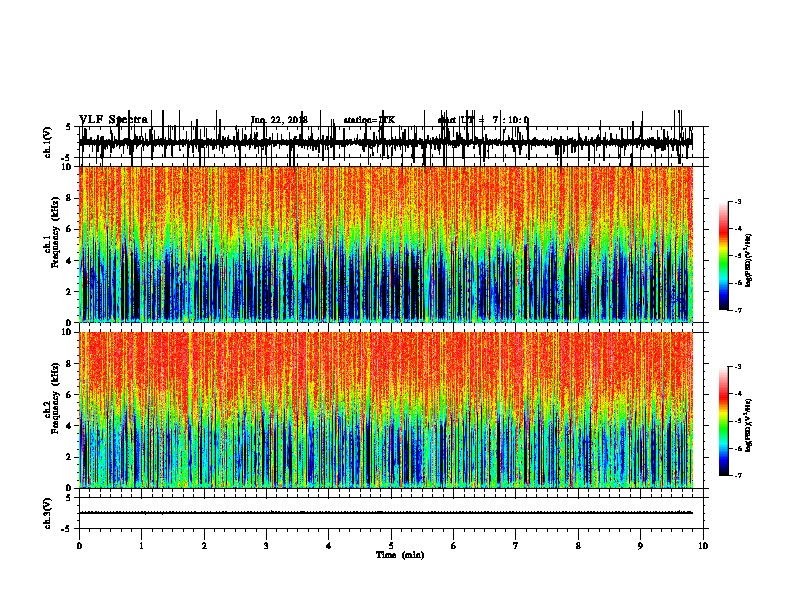
Task: Click time axis tick label '1'
Action: (141, 546)
